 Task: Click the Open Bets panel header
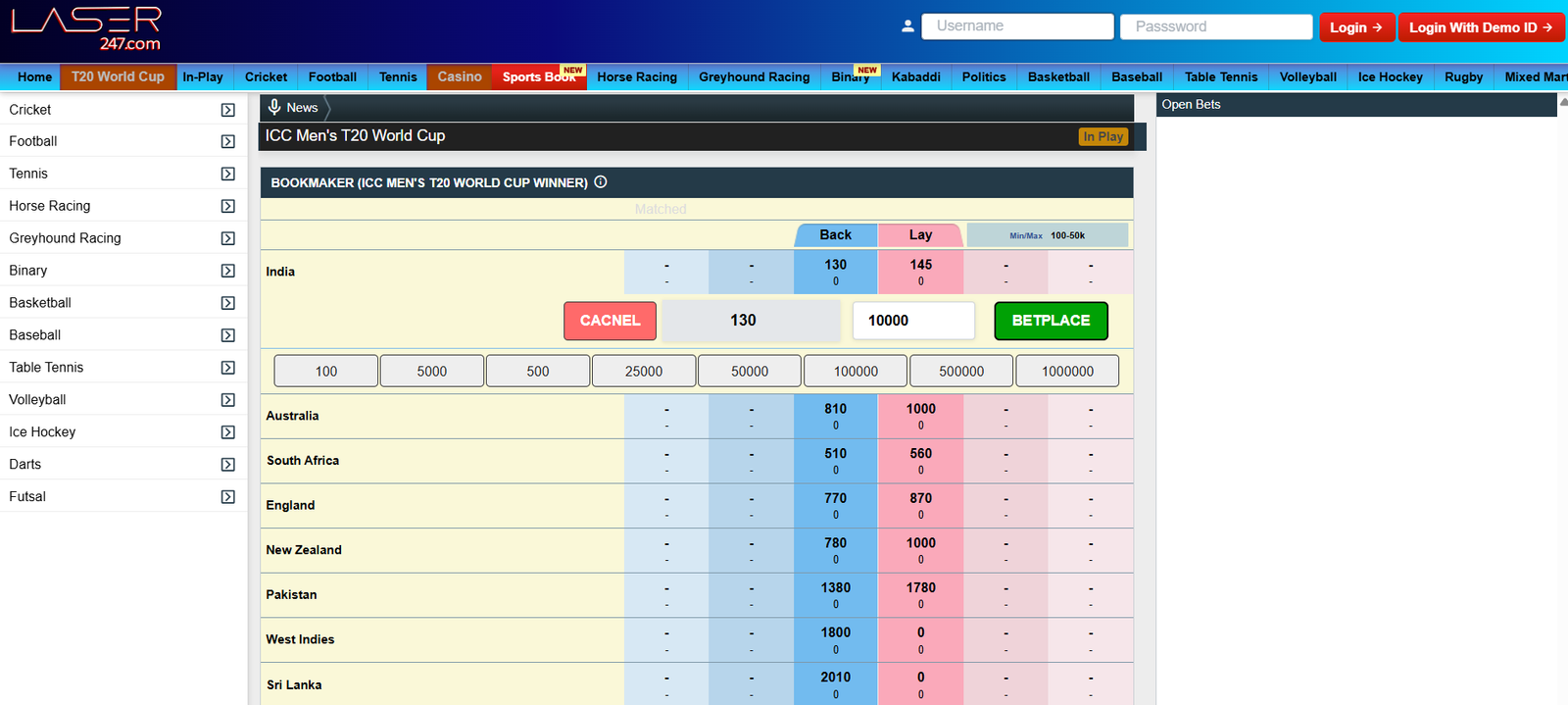pyautogui.click(x=1356, y=104)
